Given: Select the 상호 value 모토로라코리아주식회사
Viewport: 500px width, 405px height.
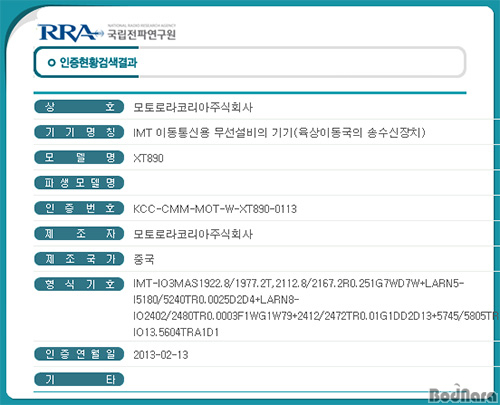Looking at the screenshot, I should tap(193, 107).
